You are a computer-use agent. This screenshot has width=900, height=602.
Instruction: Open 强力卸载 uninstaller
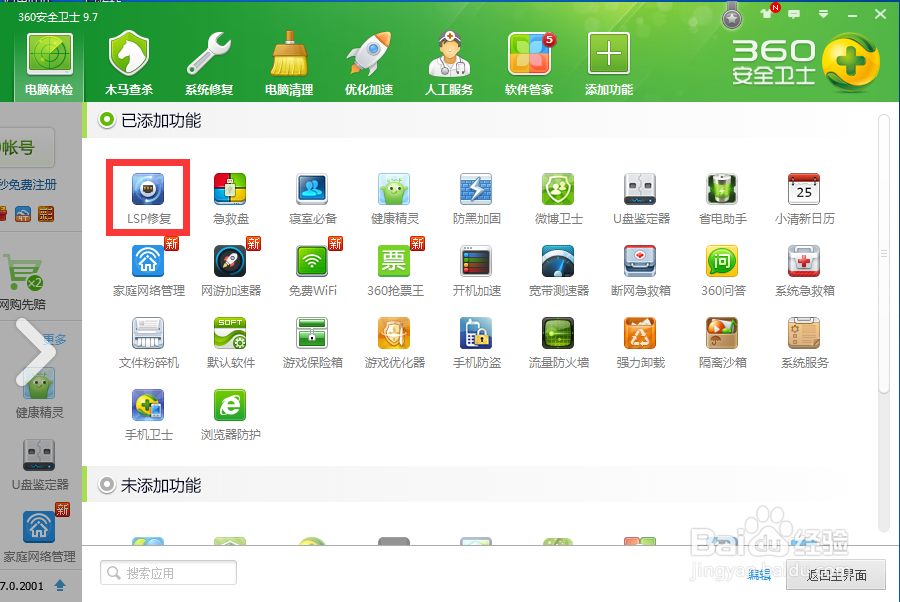(x=641, y=343)
